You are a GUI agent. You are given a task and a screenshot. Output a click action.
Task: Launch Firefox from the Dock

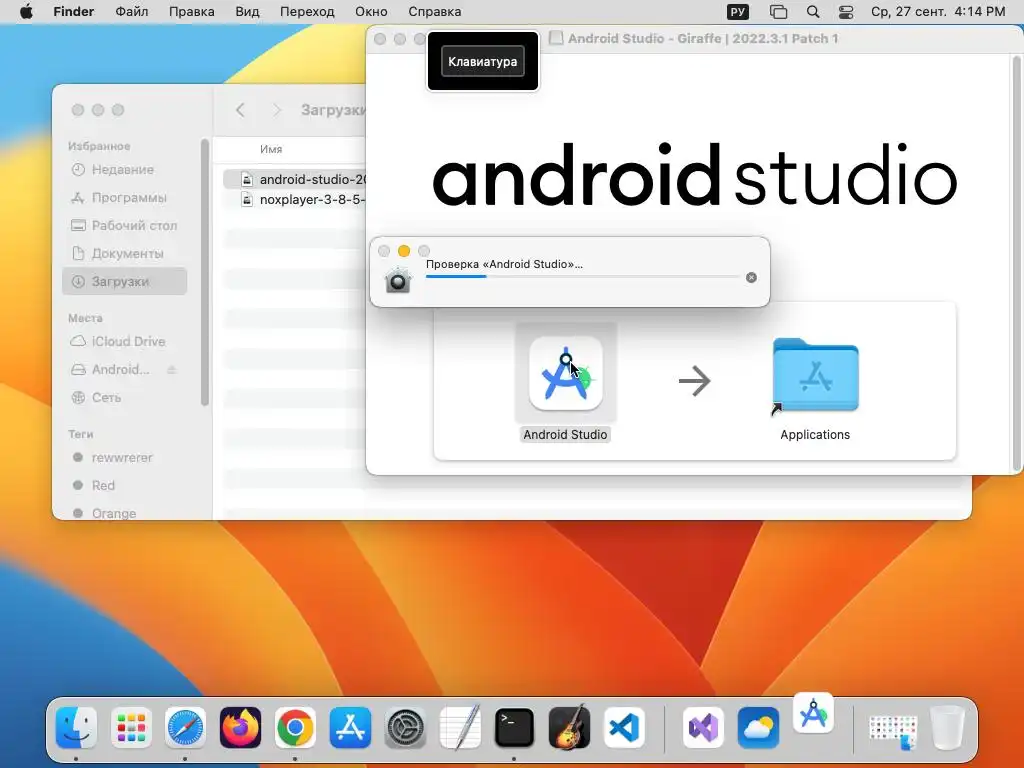click(240, 727)
